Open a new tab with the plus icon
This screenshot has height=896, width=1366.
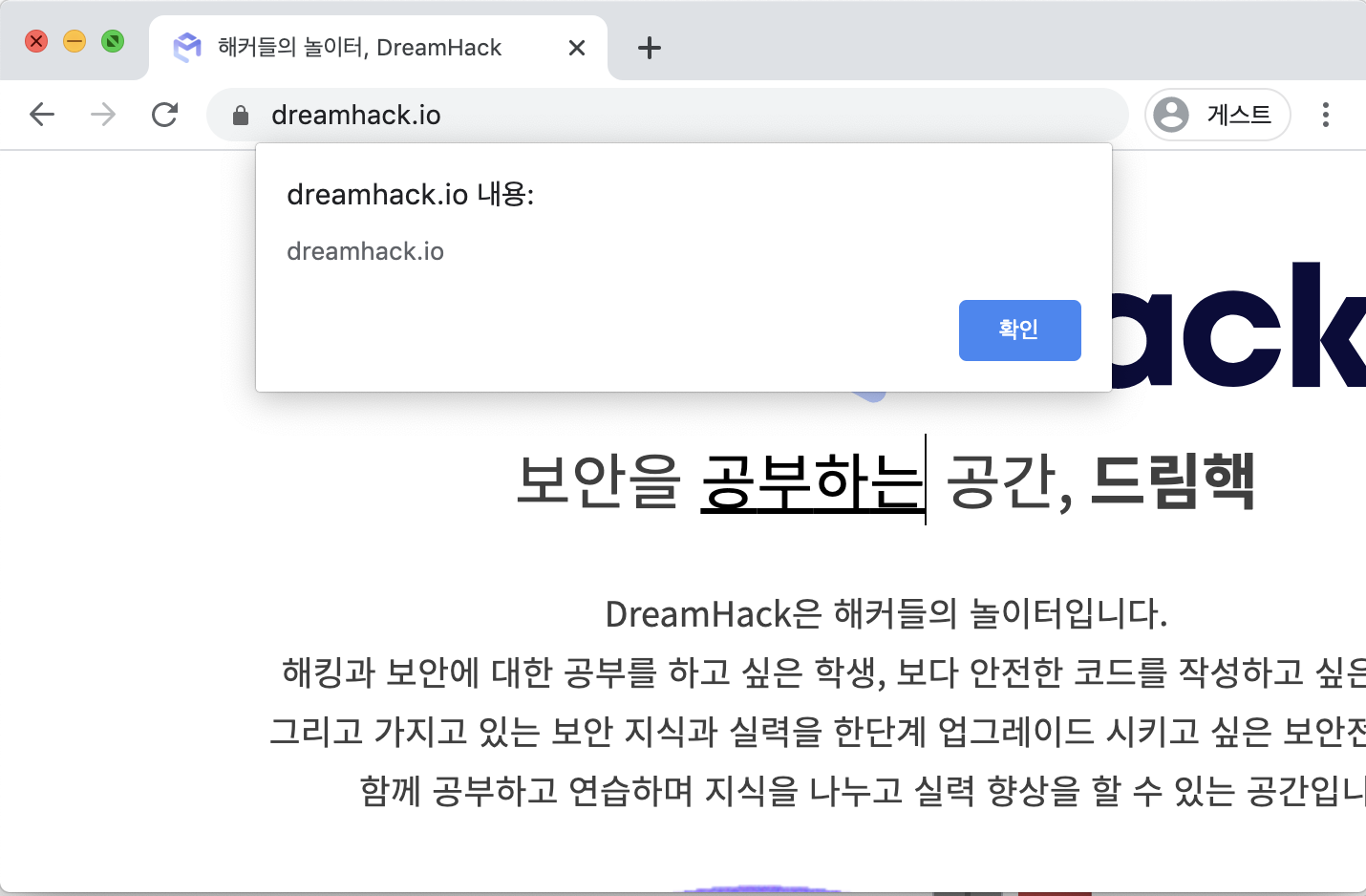click(x=650, y=48)
